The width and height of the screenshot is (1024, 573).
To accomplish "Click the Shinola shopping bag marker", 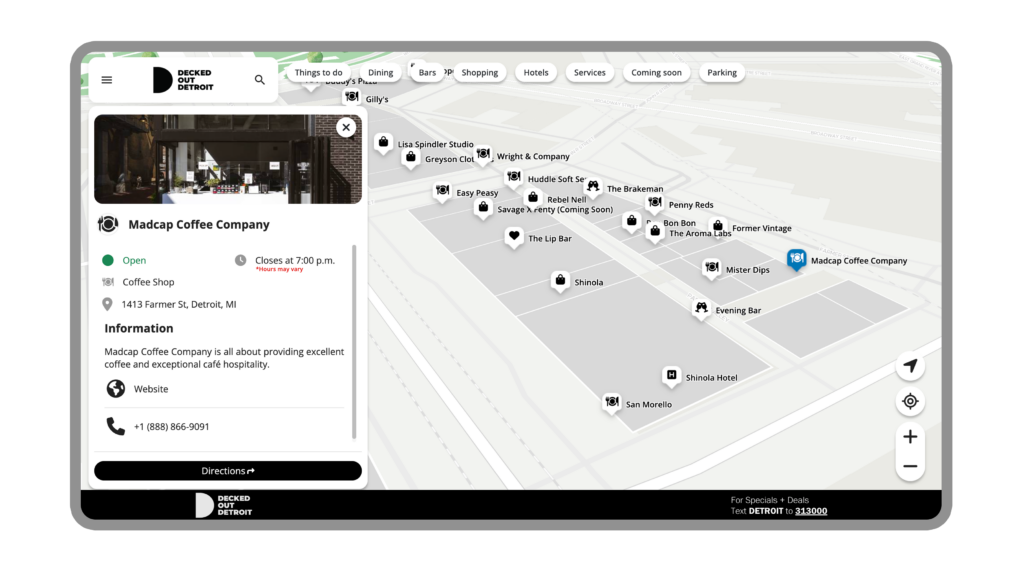I will click(x=560, y=280).
